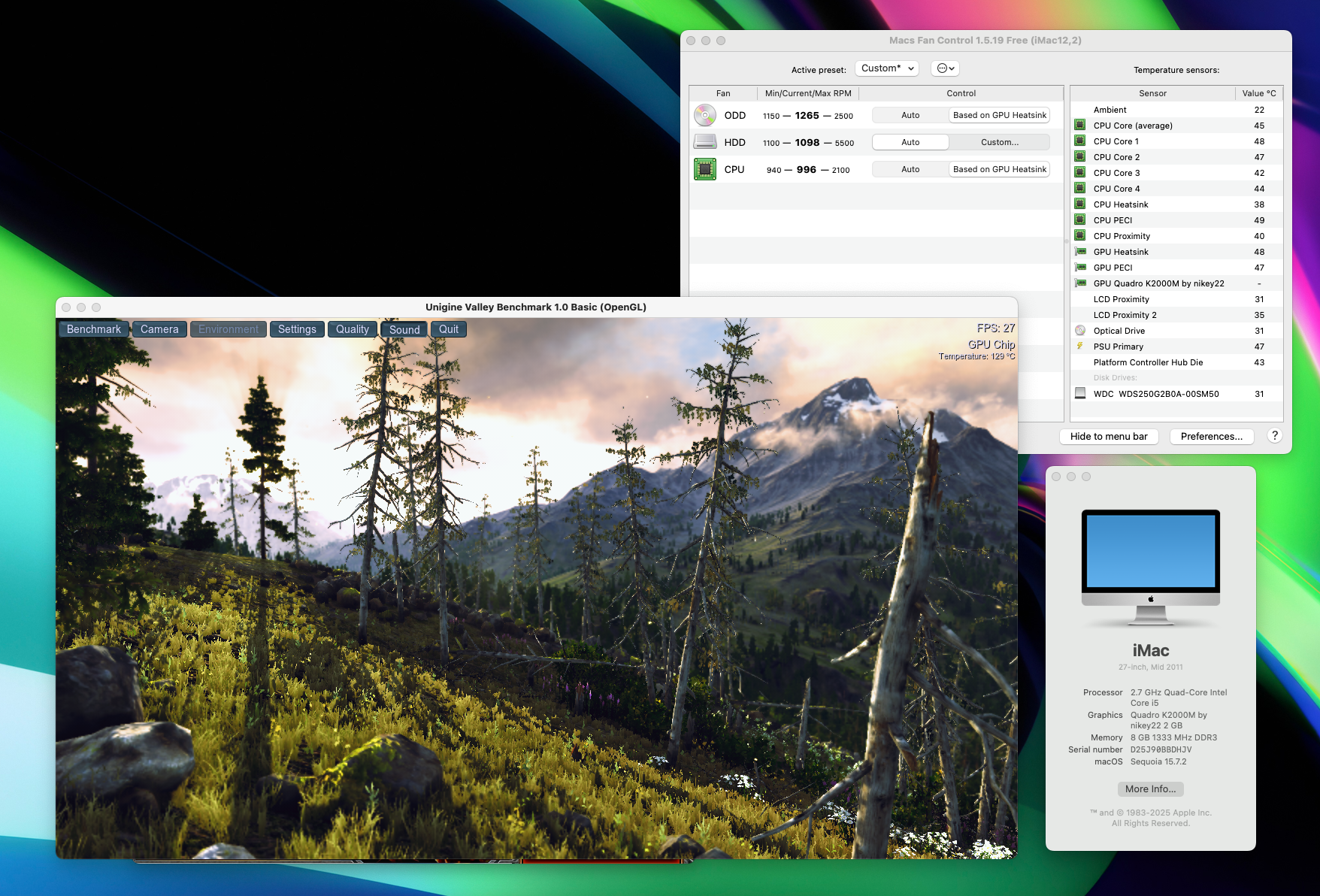Click Quit in Valley Benchmark
Screen dimensions: 1320x896
[x=449, y=329]
